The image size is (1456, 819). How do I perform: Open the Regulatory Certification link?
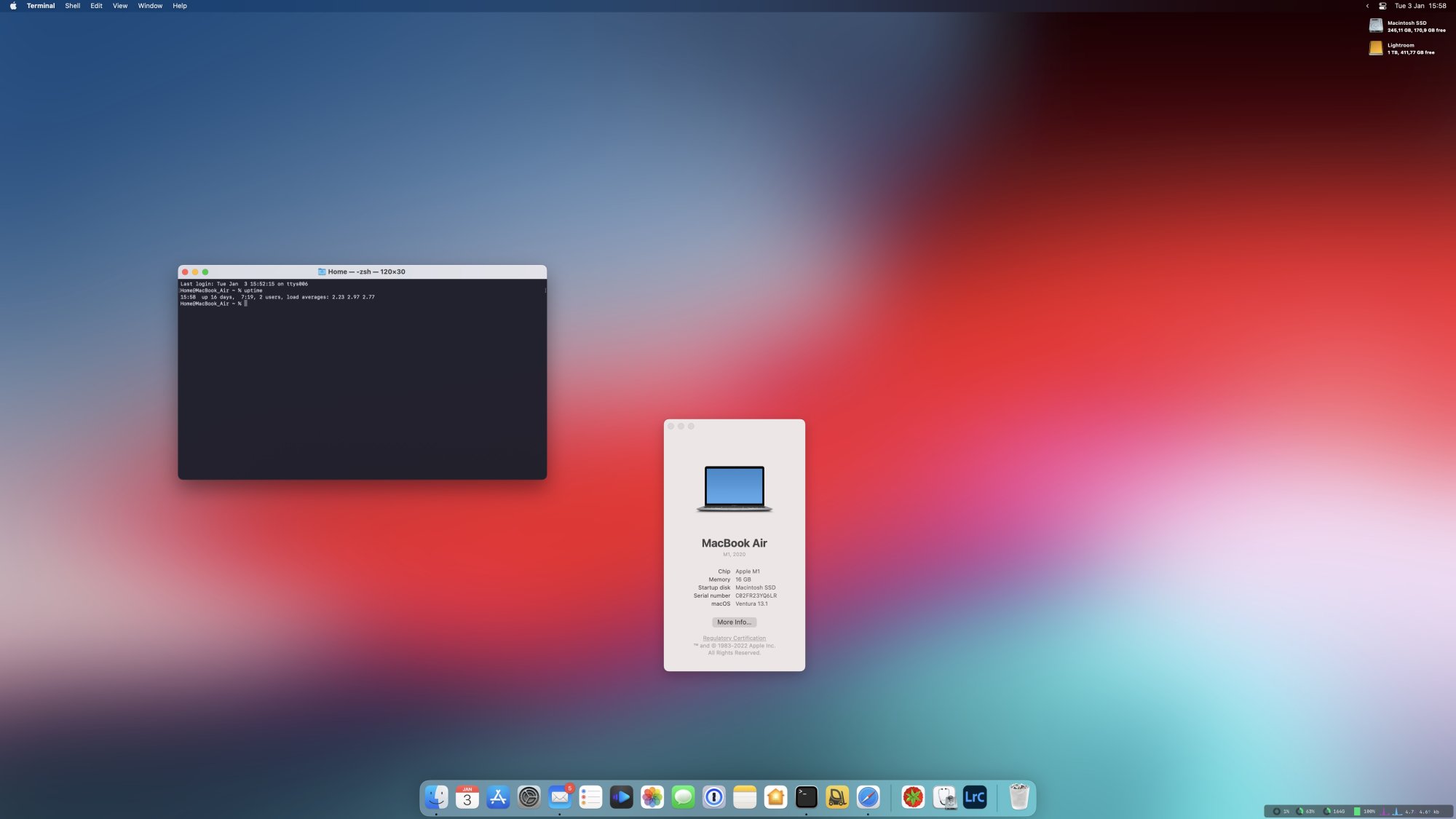pyautogui.click(x=734, y=638)
